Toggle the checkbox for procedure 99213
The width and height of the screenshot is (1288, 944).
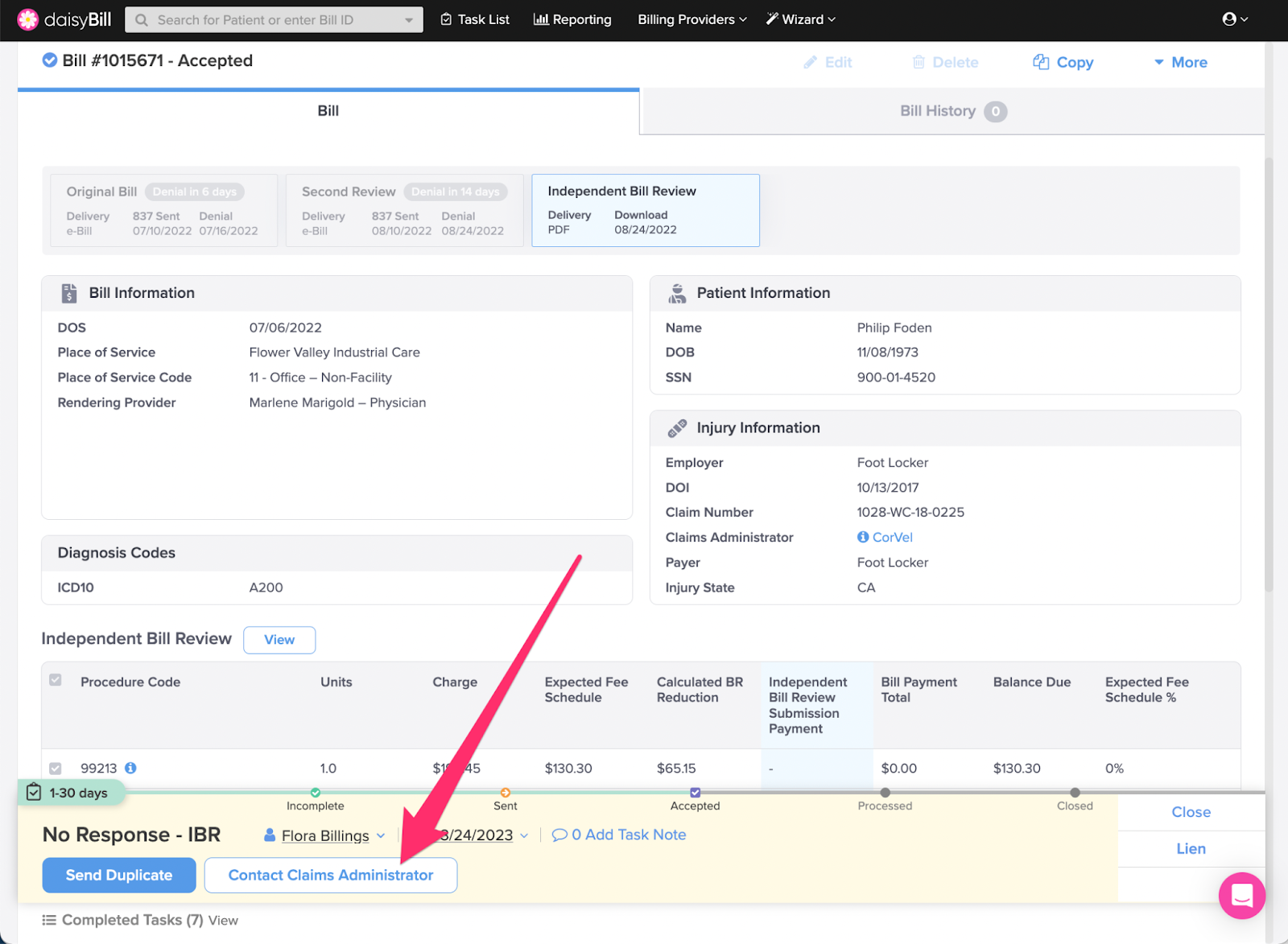56,769
